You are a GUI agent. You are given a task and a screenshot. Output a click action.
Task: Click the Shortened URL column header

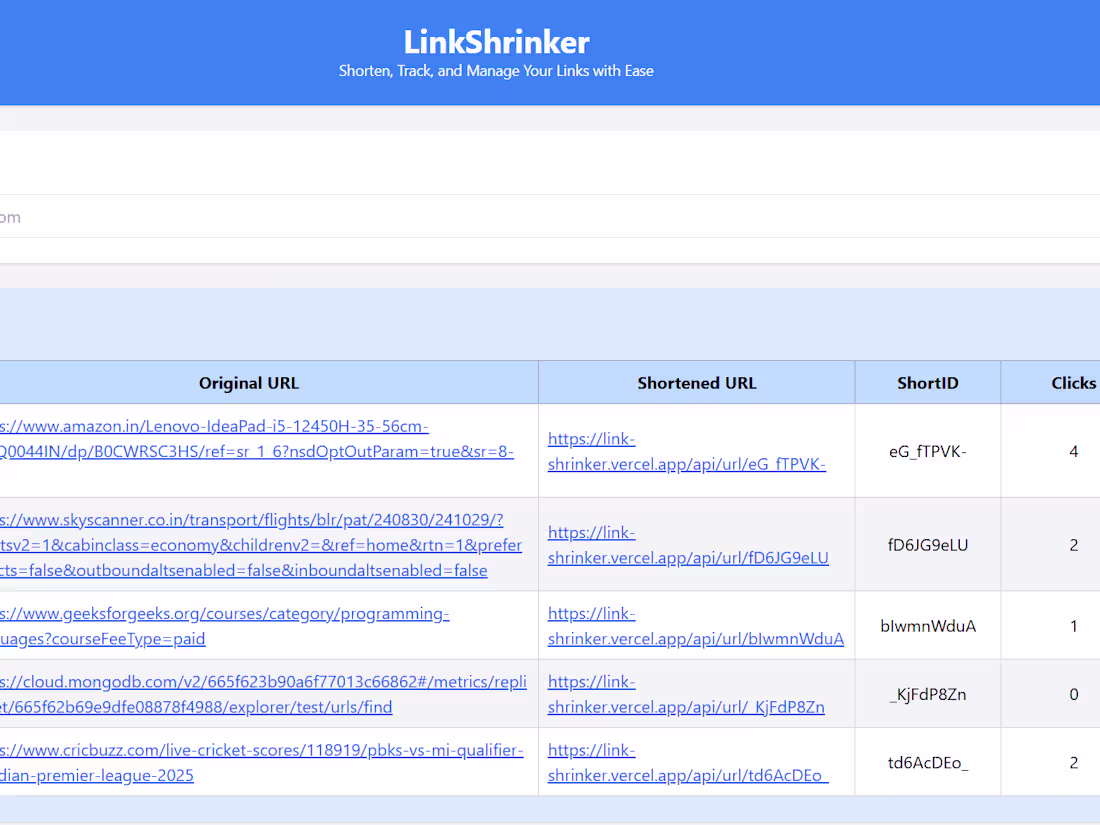pyautogui.click(x=696, y=382)
